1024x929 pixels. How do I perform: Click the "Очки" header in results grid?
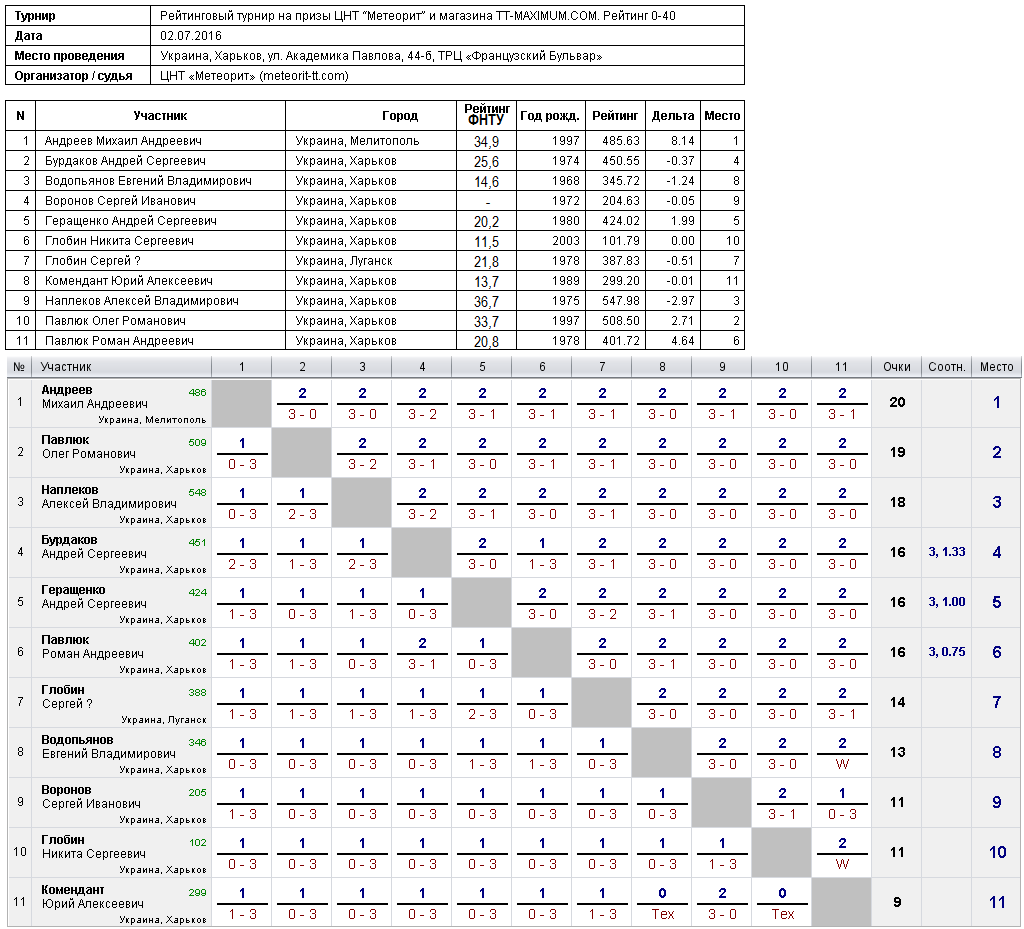(897, 367)
